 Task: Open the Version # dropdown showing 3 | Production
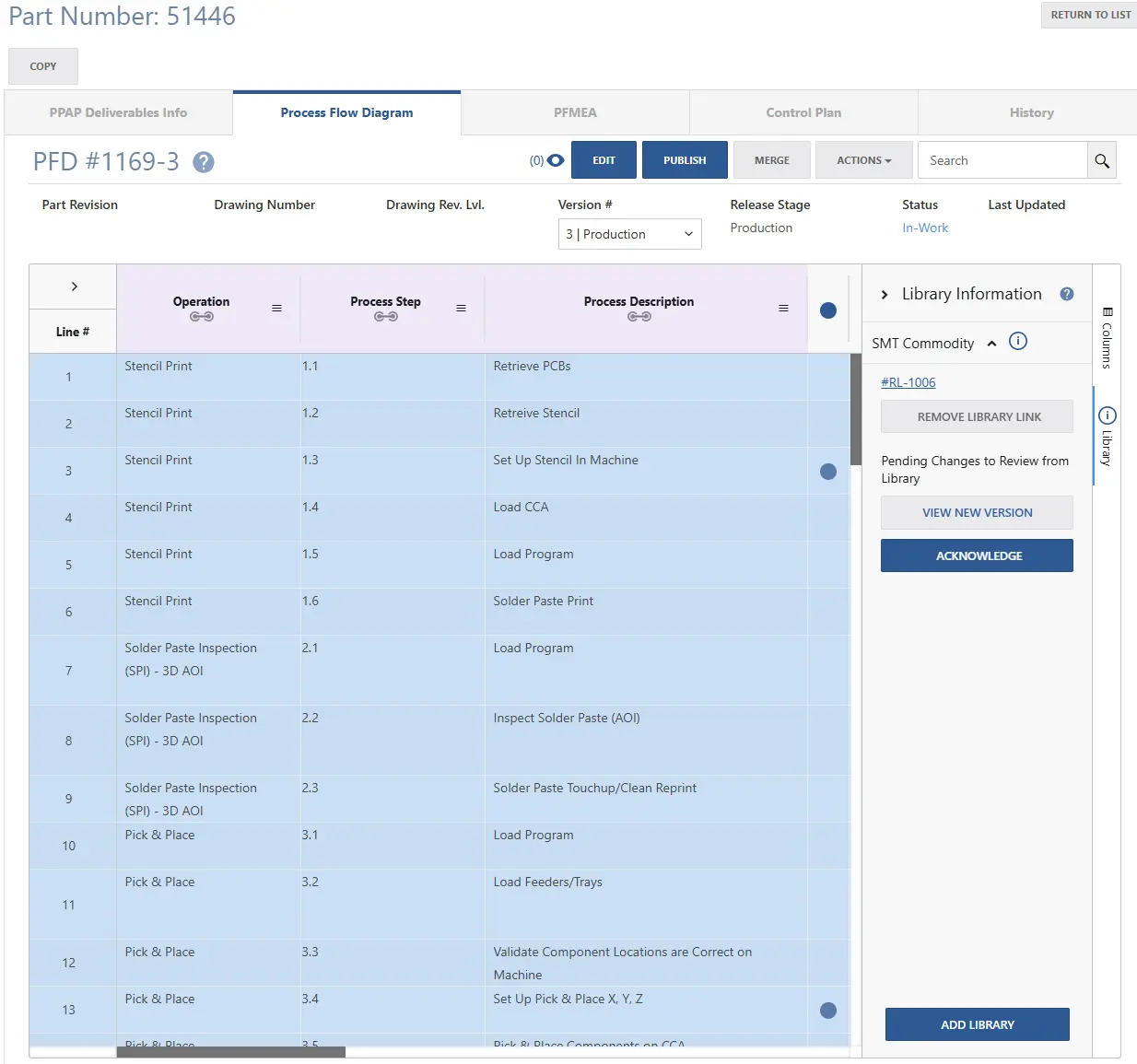click(629, 234)
